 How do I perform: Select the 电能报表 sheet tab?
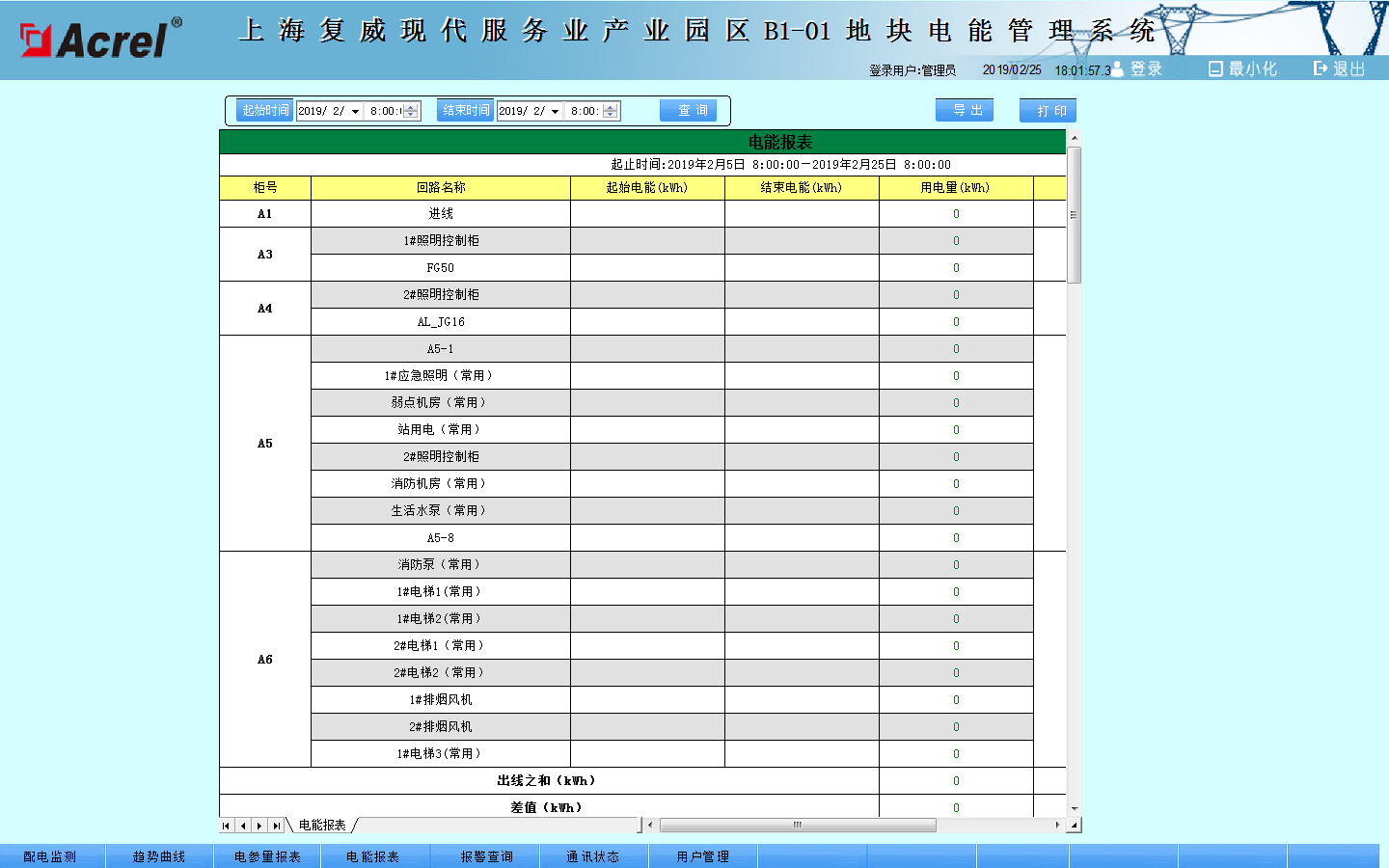[322, 826]
